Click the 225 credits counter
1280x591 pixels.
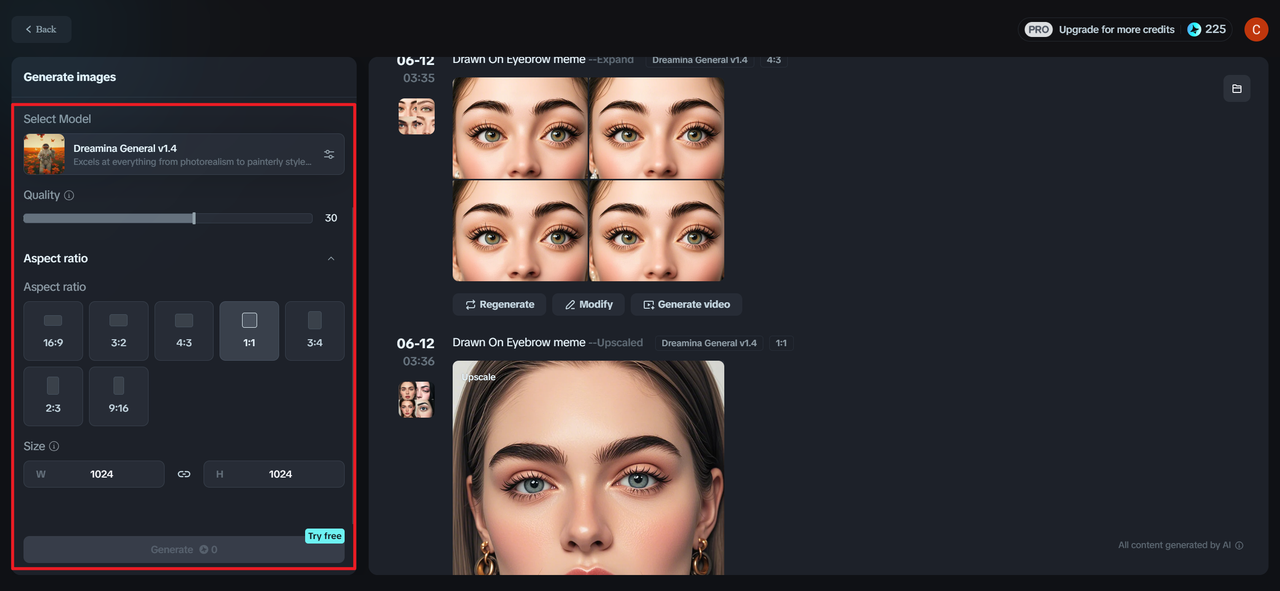[1207, 29]
